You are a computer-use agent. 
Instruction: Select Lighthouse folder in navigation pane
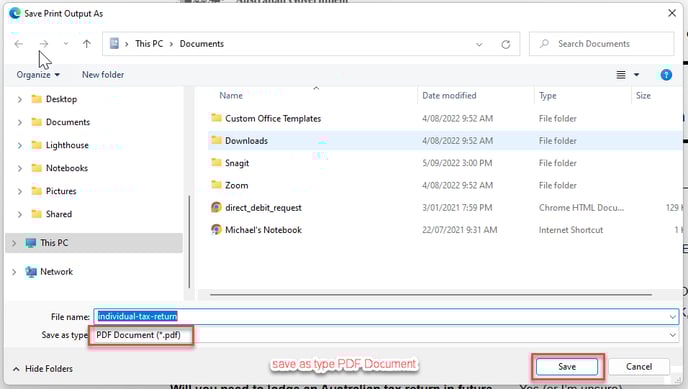point(67,145)
